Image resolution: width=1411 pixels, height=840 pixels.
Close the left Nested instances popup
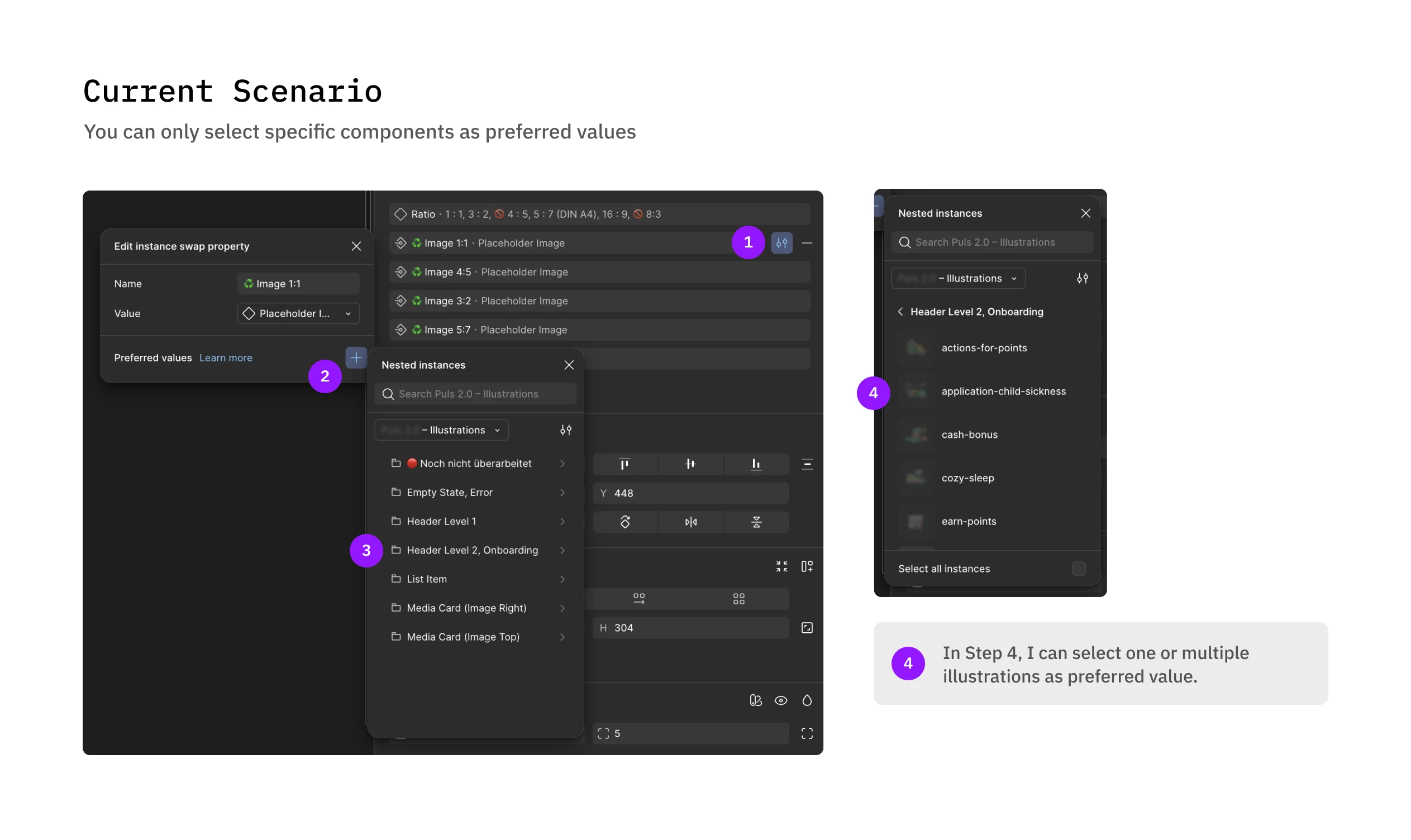[x=569, y=365]
